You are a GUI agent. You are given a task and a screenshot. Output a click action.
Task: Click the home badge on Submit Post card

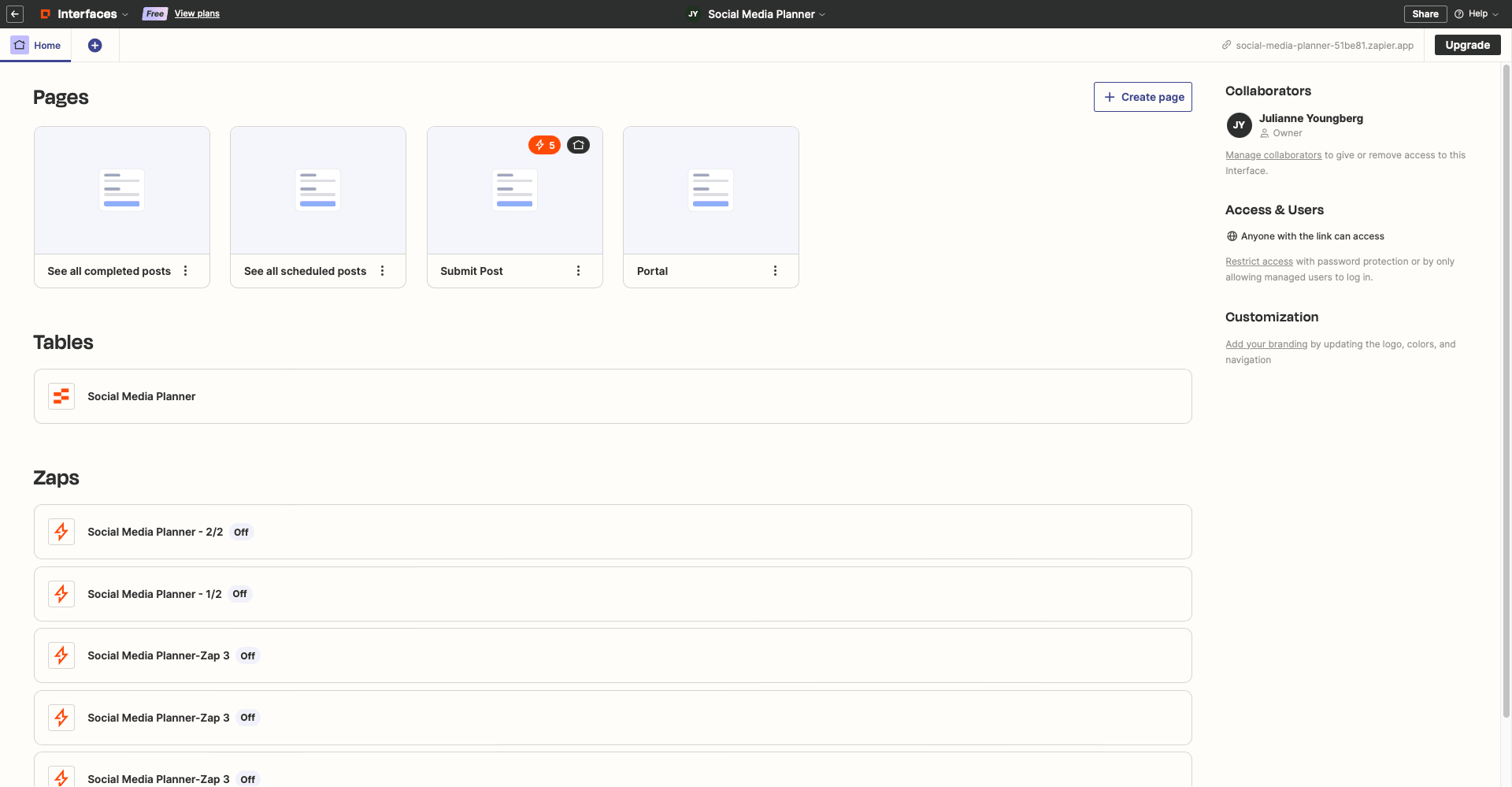point(579,145)
